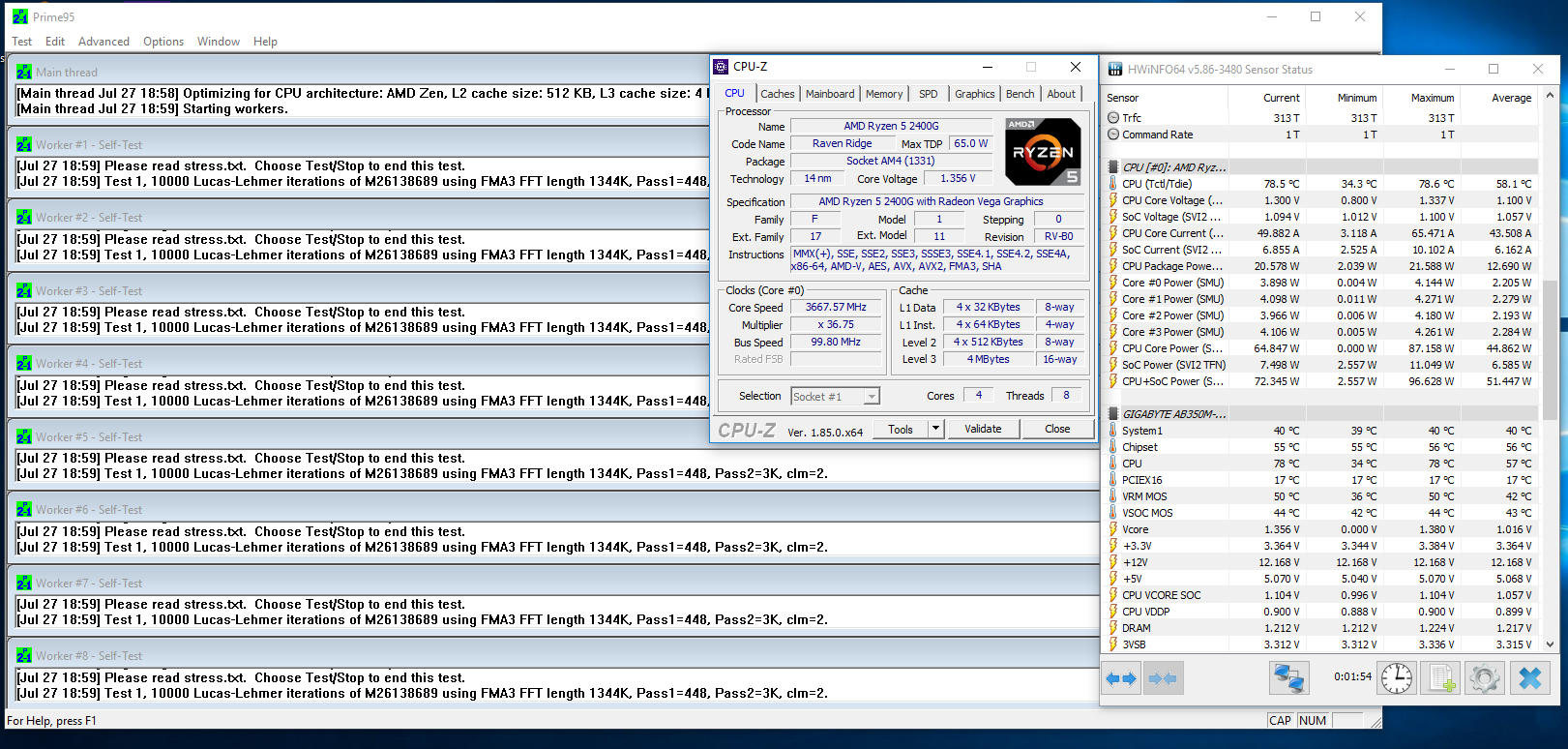
Task: Click HWiNFO Sensor column header
Action: click(x=1166, y=98)
